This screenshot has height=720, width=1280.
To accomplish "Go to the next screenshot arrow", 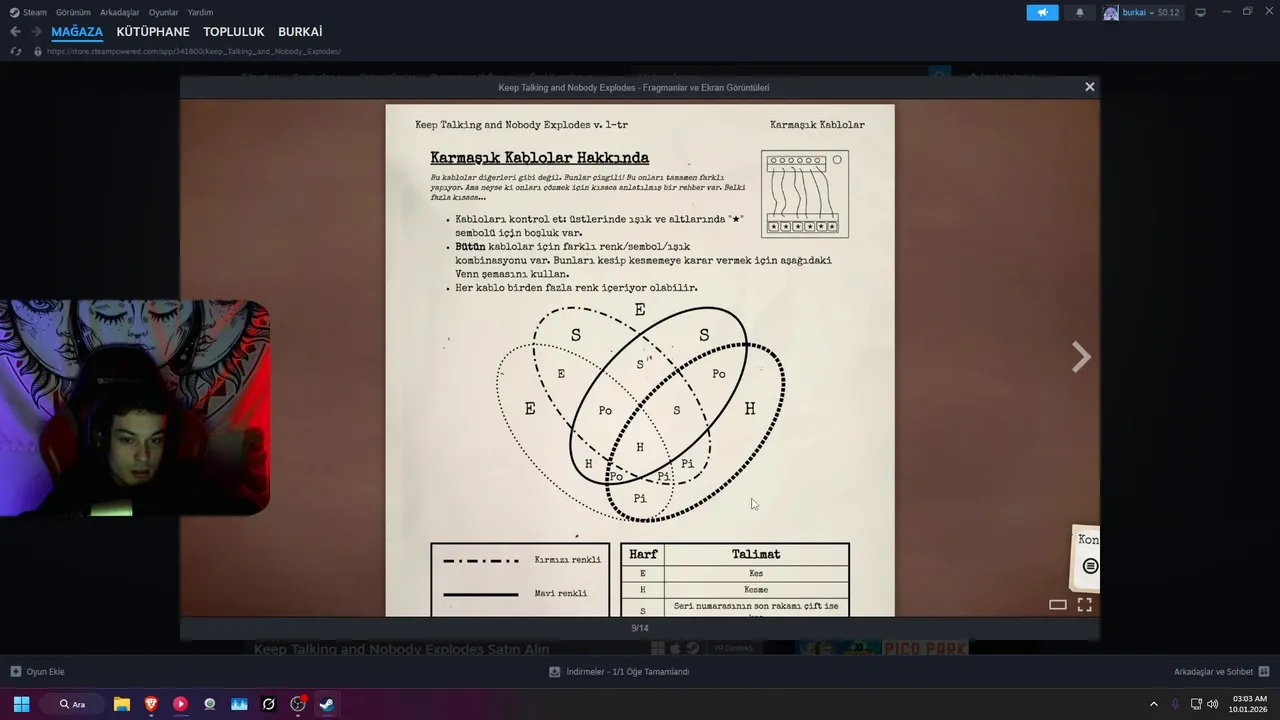I will click(1081, 357).
